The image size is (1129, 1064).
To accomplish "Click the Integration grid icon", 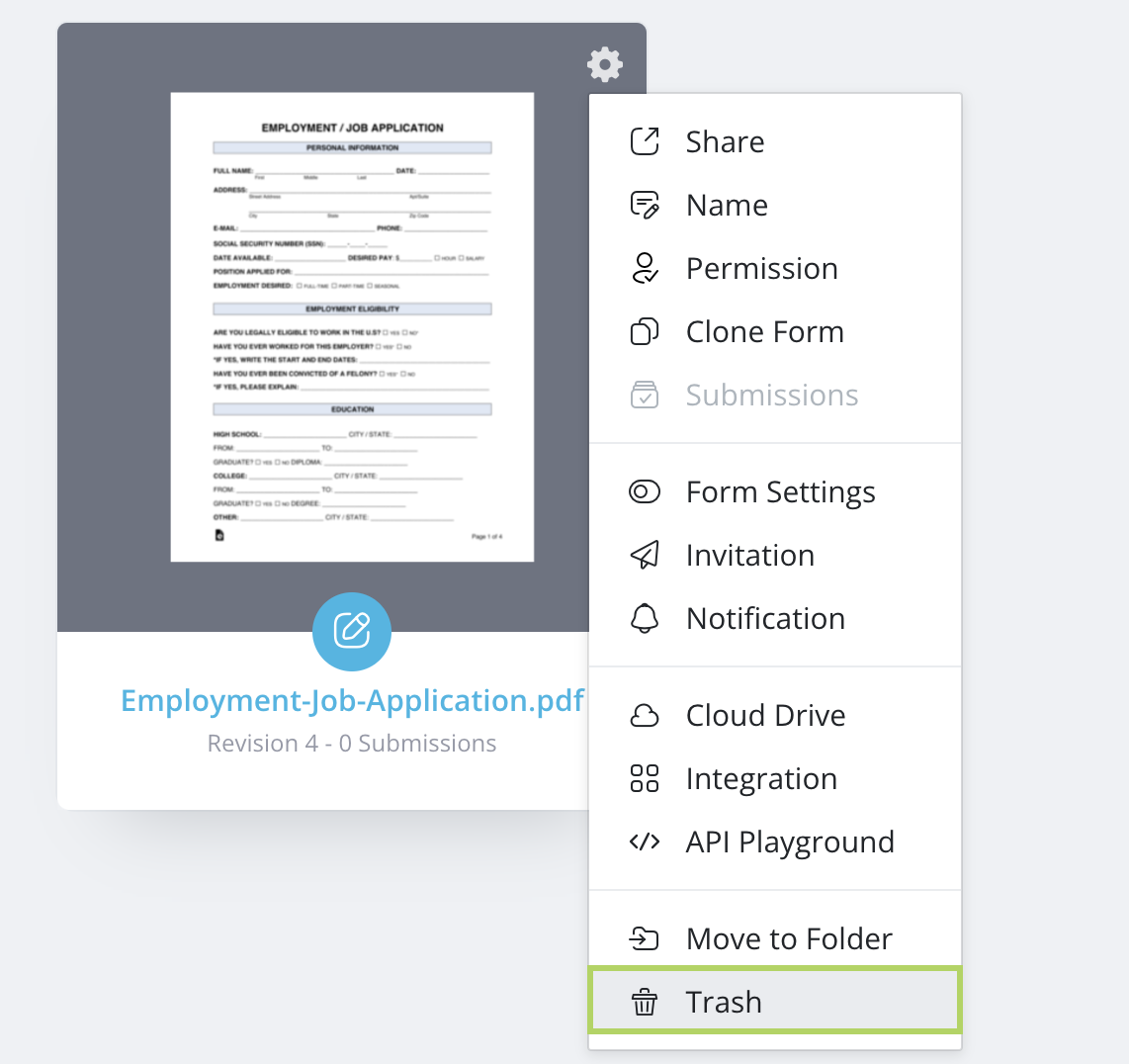I will [x=645, y=778].
